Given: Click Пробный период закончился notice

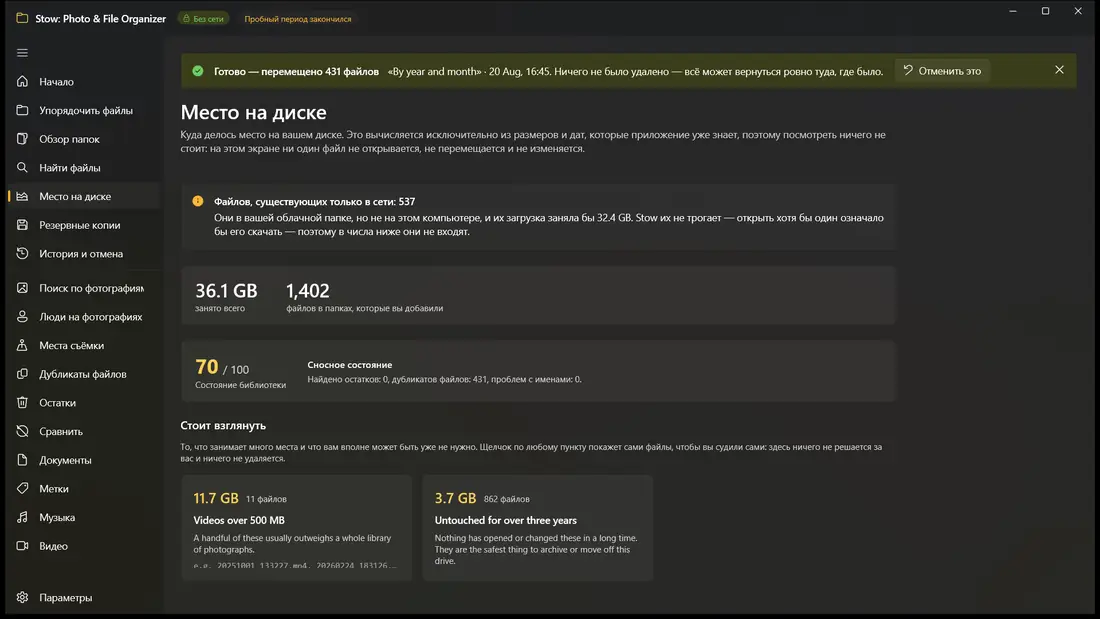Looking at the screenshot, I should (297, 19).
